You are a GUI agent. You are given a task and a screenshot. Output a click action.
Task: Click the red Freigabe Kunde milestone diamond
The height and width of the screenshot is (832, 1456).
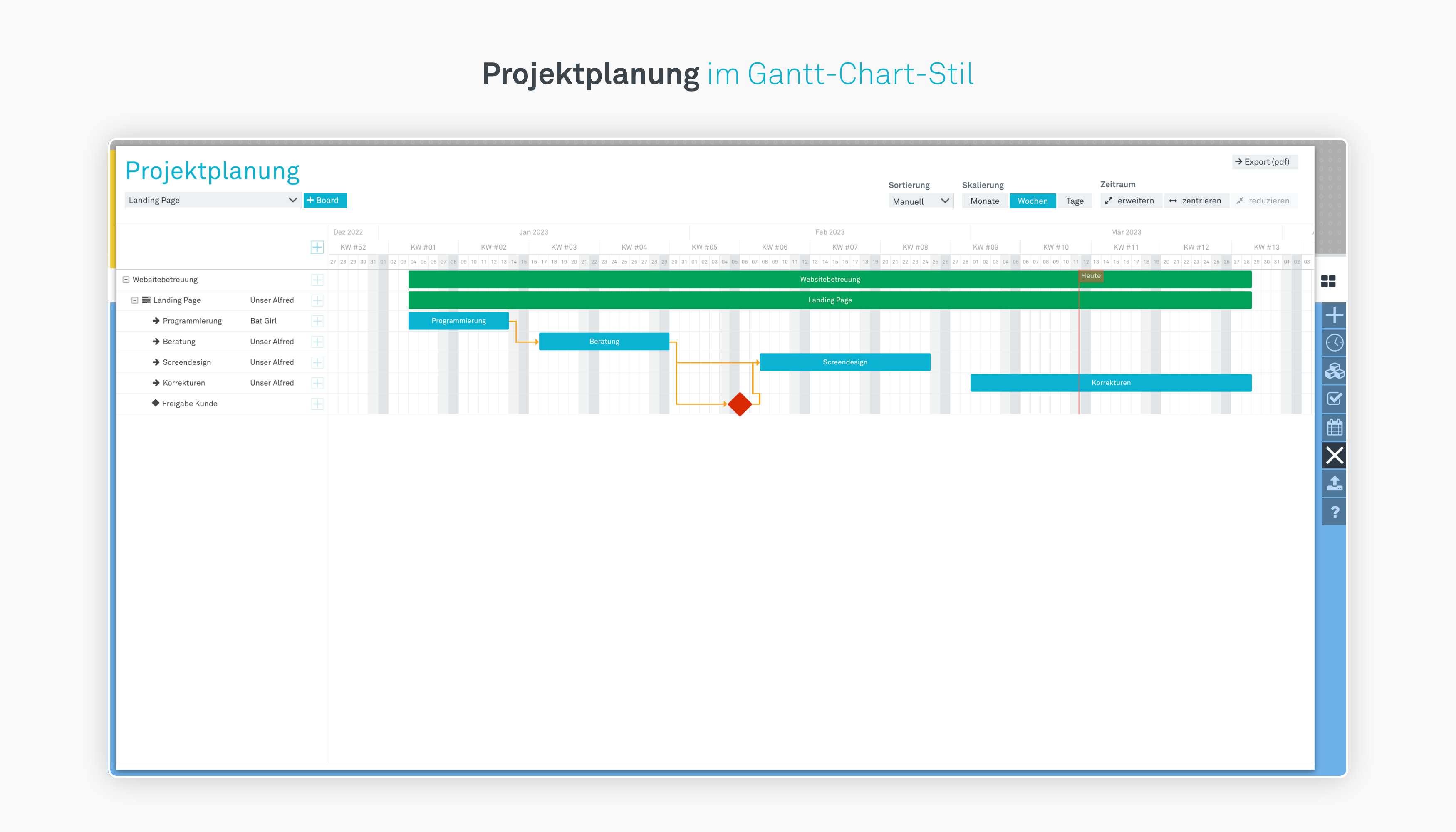(740, 404)
